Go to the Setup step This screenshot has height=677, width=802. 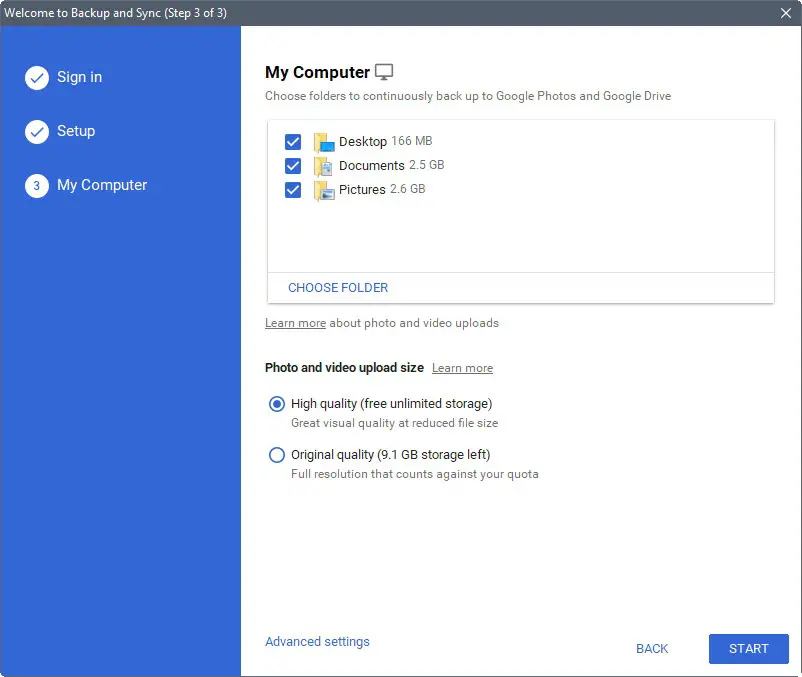[76, 131]
